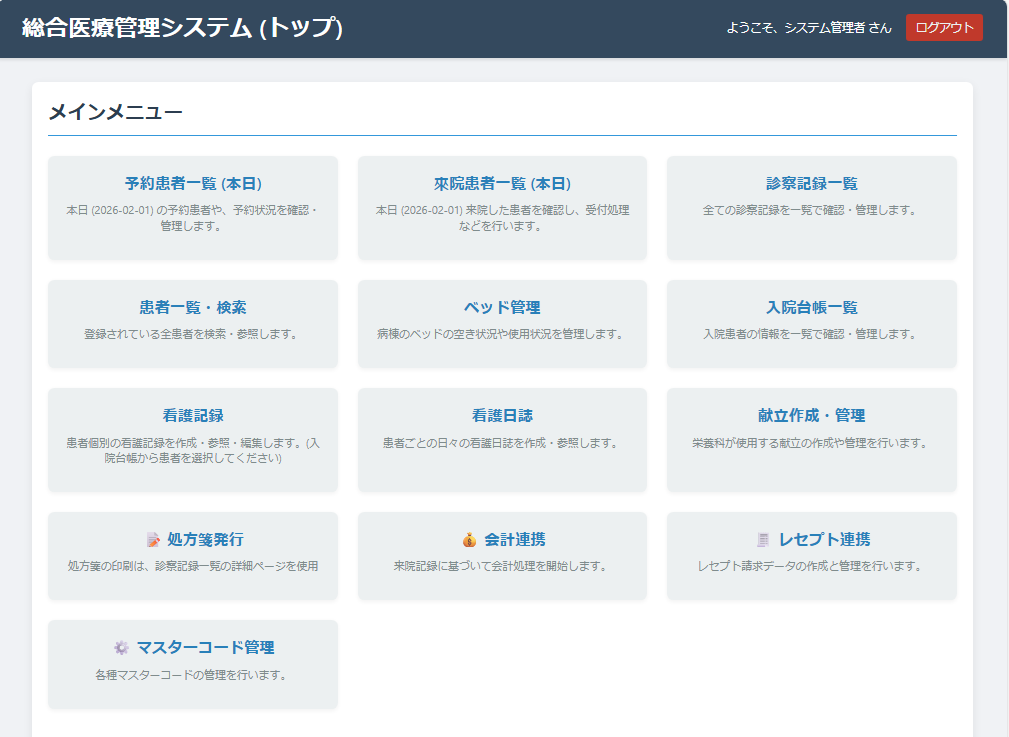Click description 栄養科が使用する献立の作成や管理を行います。
The width and height of the screenshot is (1009, 737).
(x=811, y=443)
